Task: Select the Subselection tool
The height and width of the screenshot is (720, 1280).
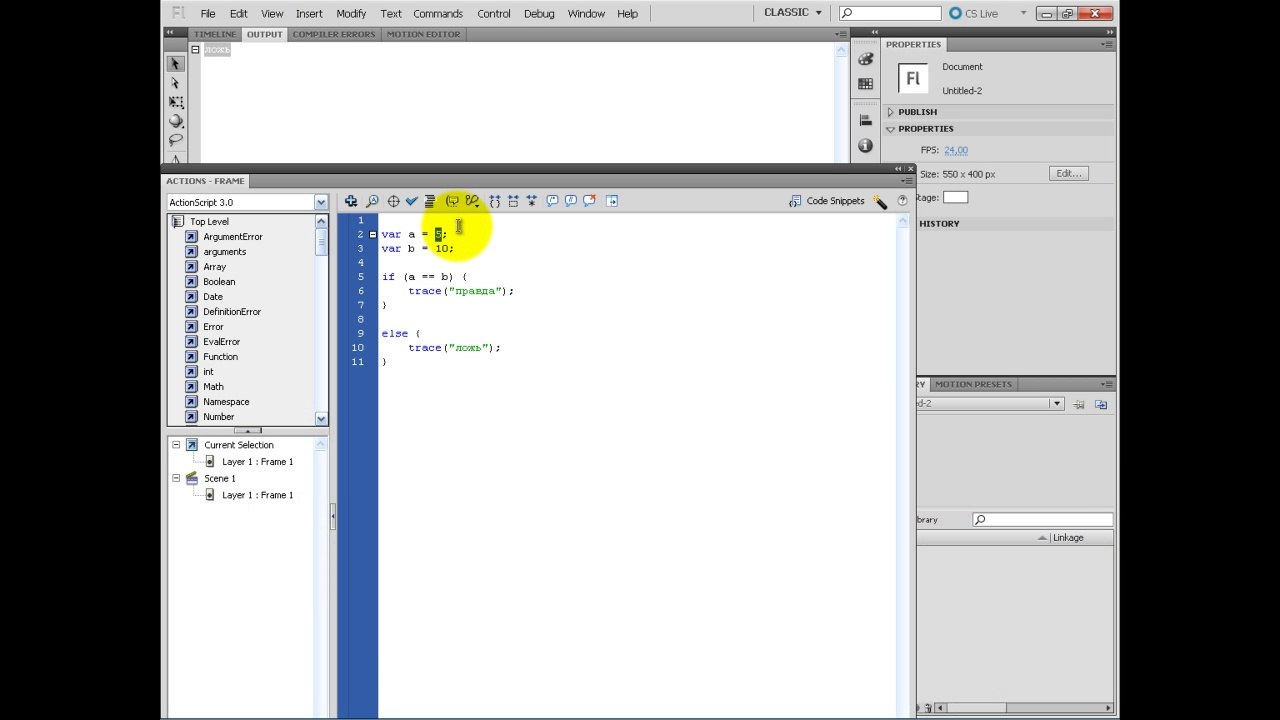Action: click(176, 83)
